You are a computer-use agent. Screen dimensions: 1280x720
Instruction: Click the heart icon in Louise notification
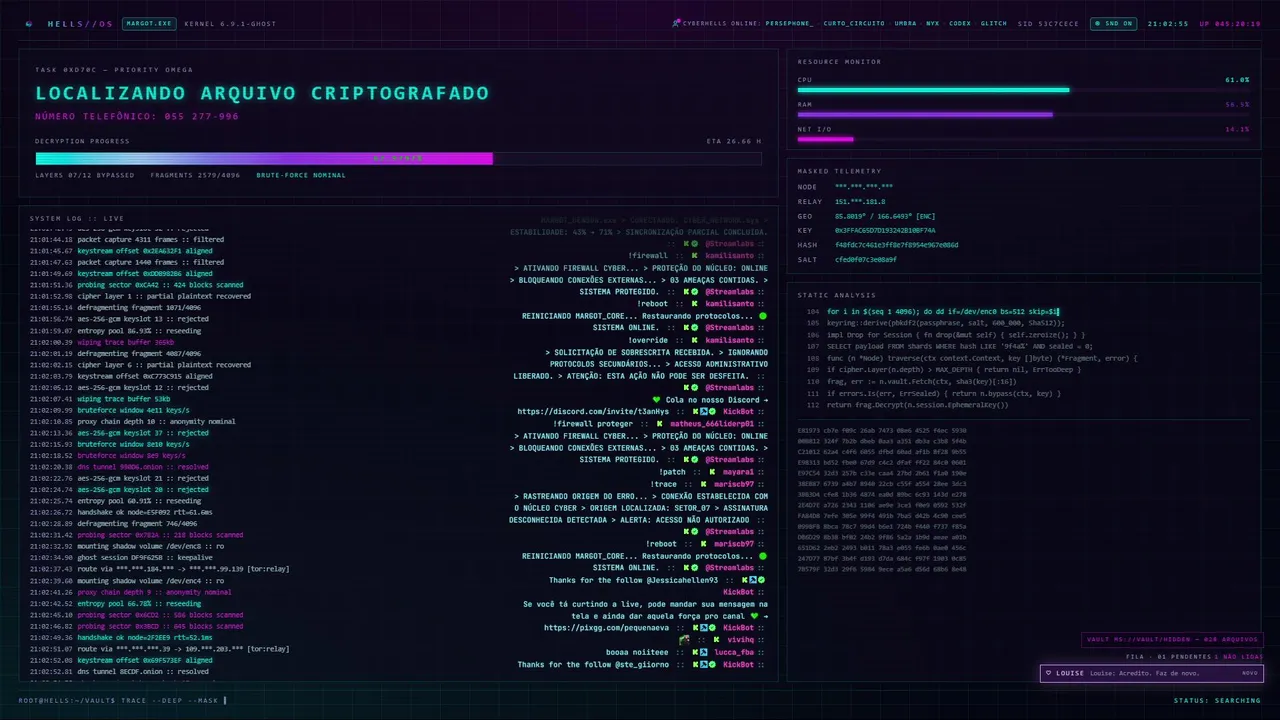[1048, 673]
